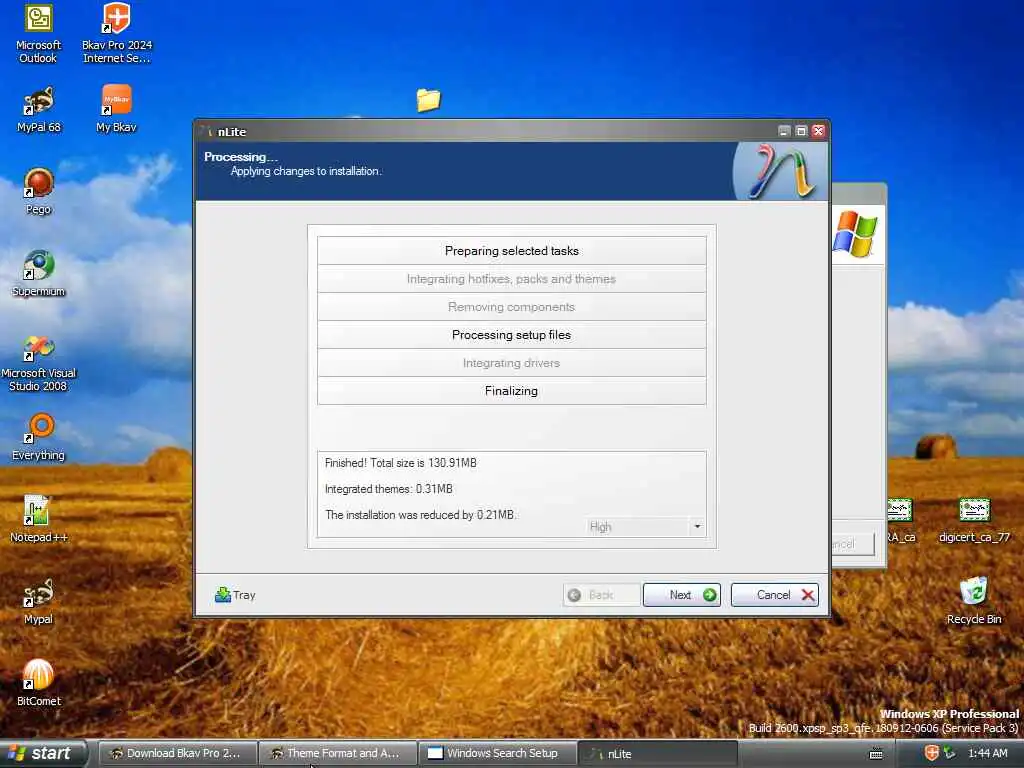Viewport: 1024px width, 768px height.
Task: Click the nLite logo in the header
Action: pyautogui.click(x=780, y=171)
